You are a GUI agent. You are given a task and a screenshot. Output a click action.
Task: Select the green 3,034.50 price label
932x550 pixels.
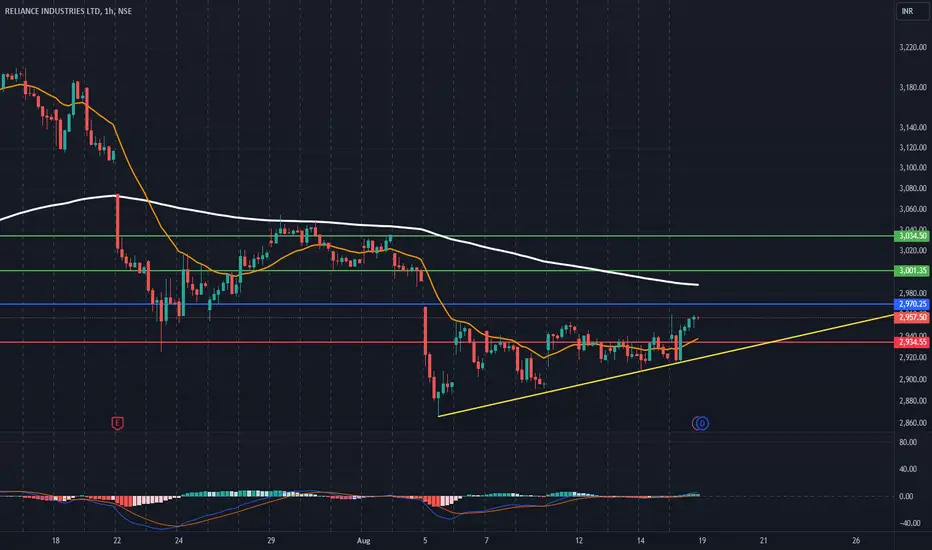click(x=912, y=236)
